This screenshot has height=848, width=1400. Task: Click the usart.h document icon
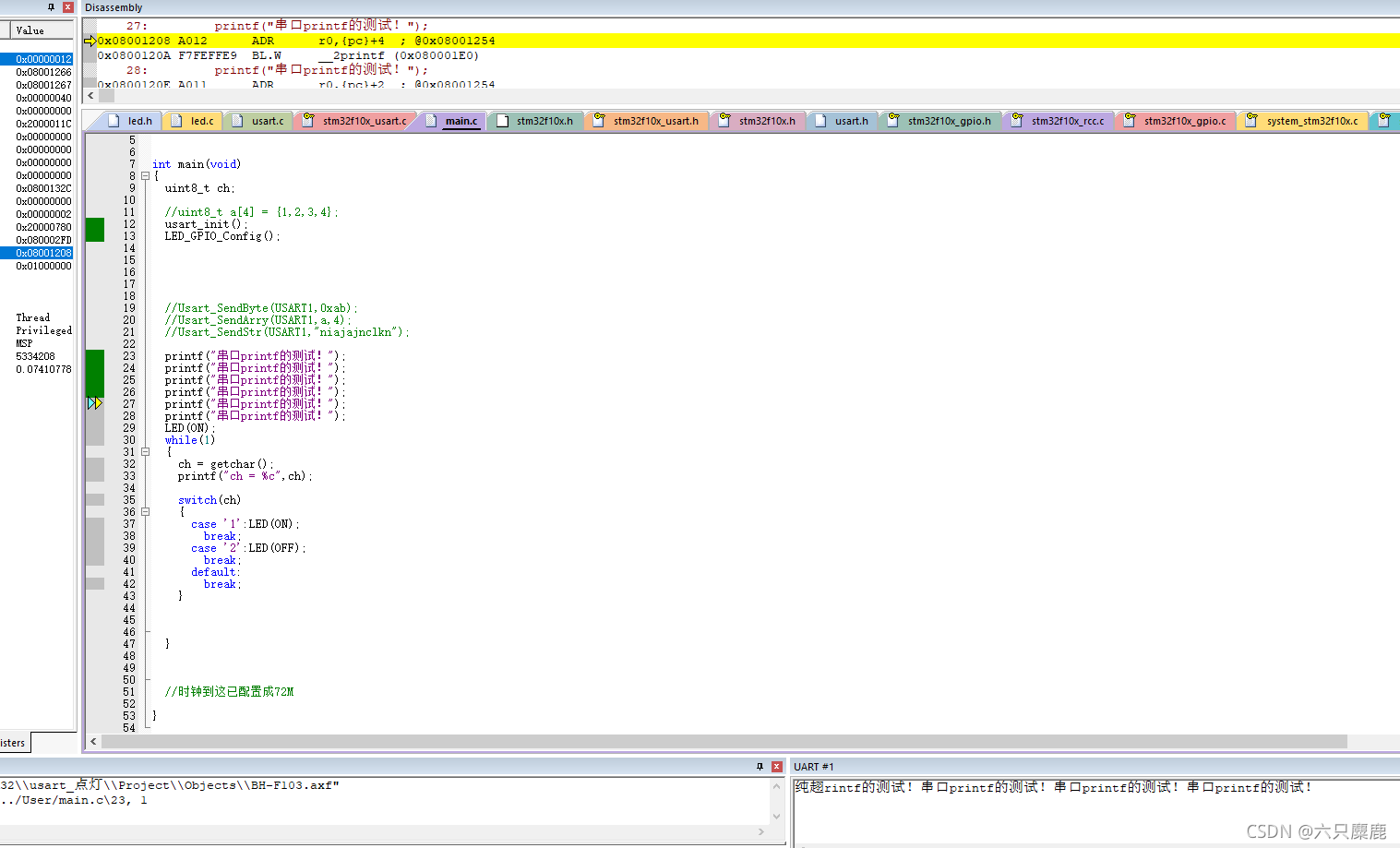tap(820, 121)
